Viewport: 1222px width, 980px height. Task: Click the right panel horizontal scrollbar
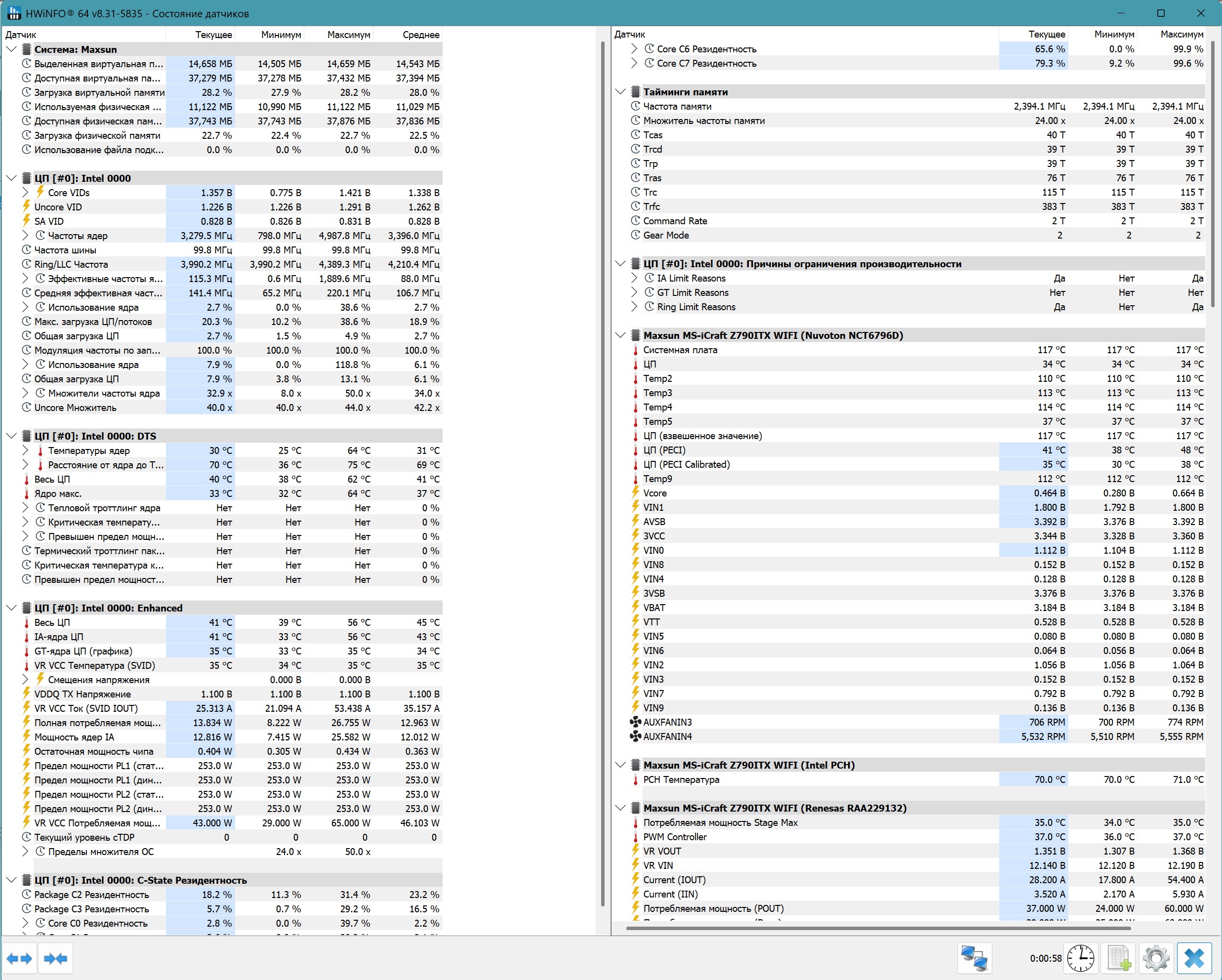tap(879, 929)
